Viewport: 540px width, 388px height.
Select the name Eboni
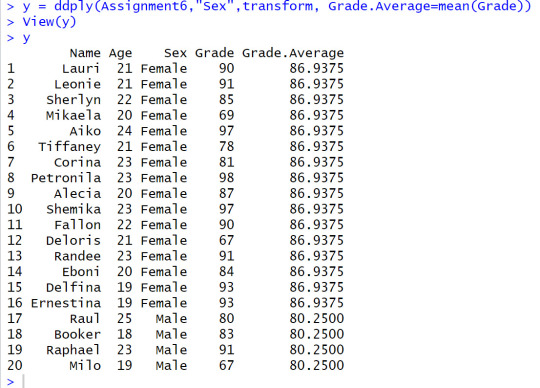coord(81,272)
